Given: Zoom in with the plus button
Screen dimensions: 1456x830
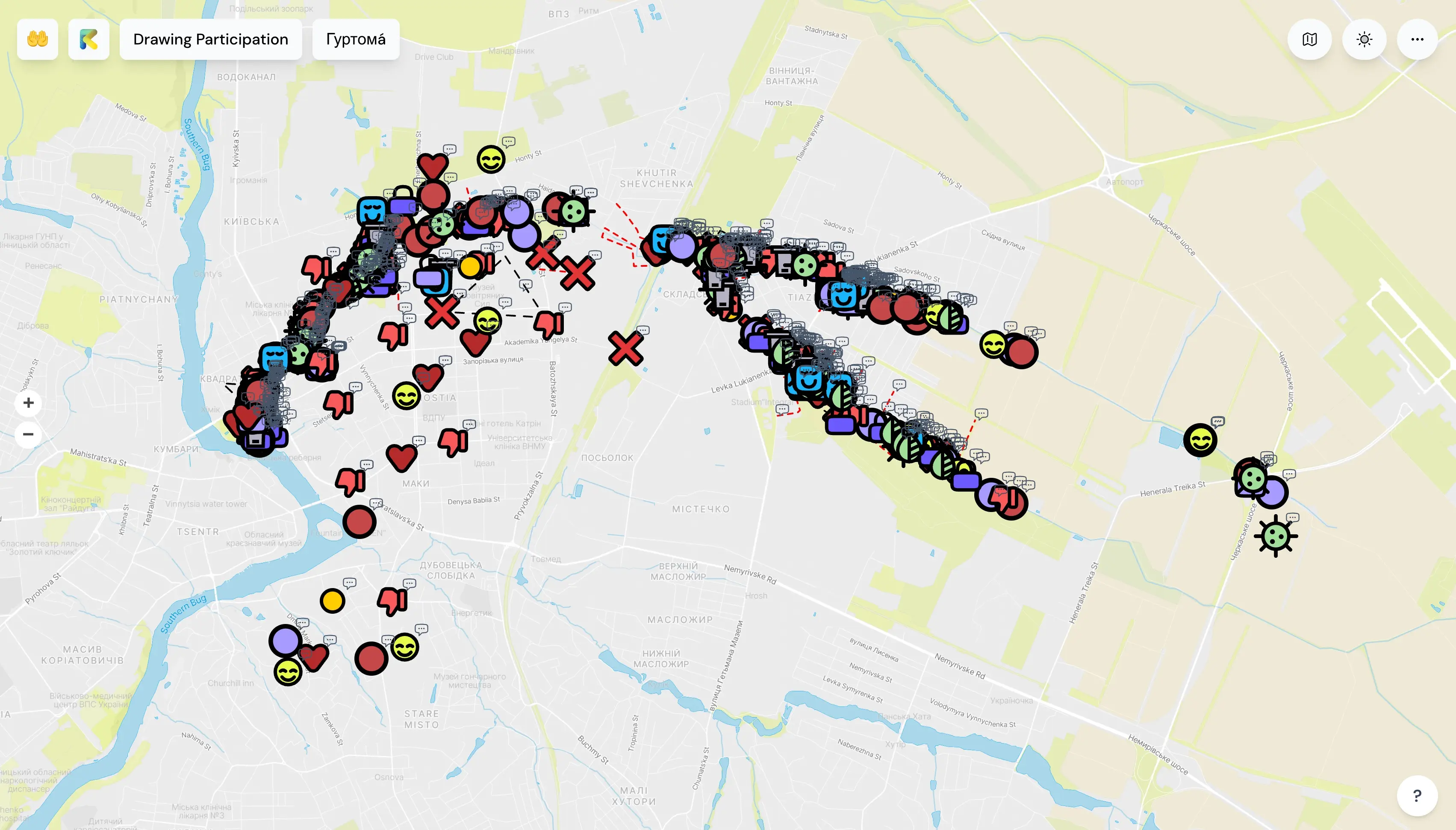Looking at the screenshot, I should pos(28,403).
